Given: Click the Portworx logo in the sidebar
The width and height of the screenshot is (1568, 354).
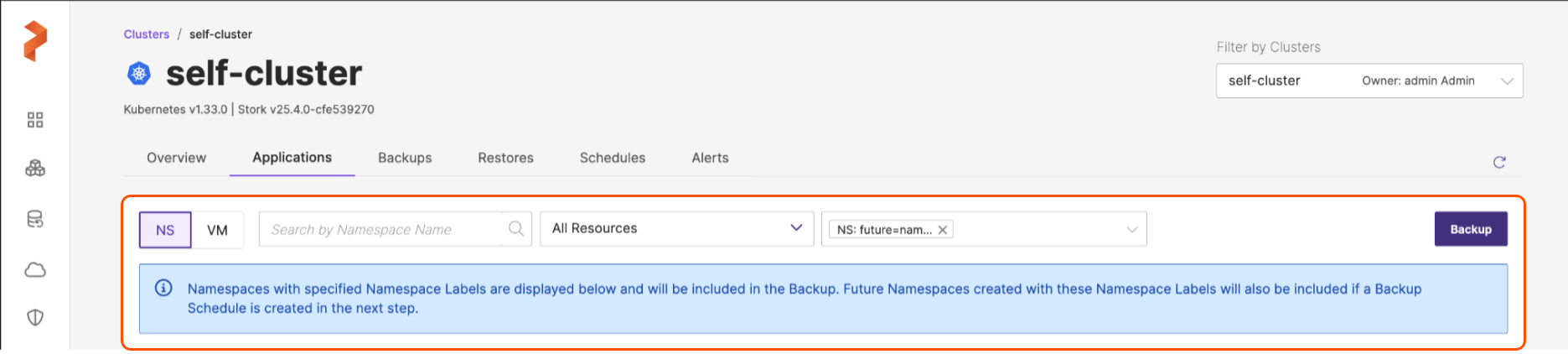Looking at the screenshot, I should tap(35, 41).
